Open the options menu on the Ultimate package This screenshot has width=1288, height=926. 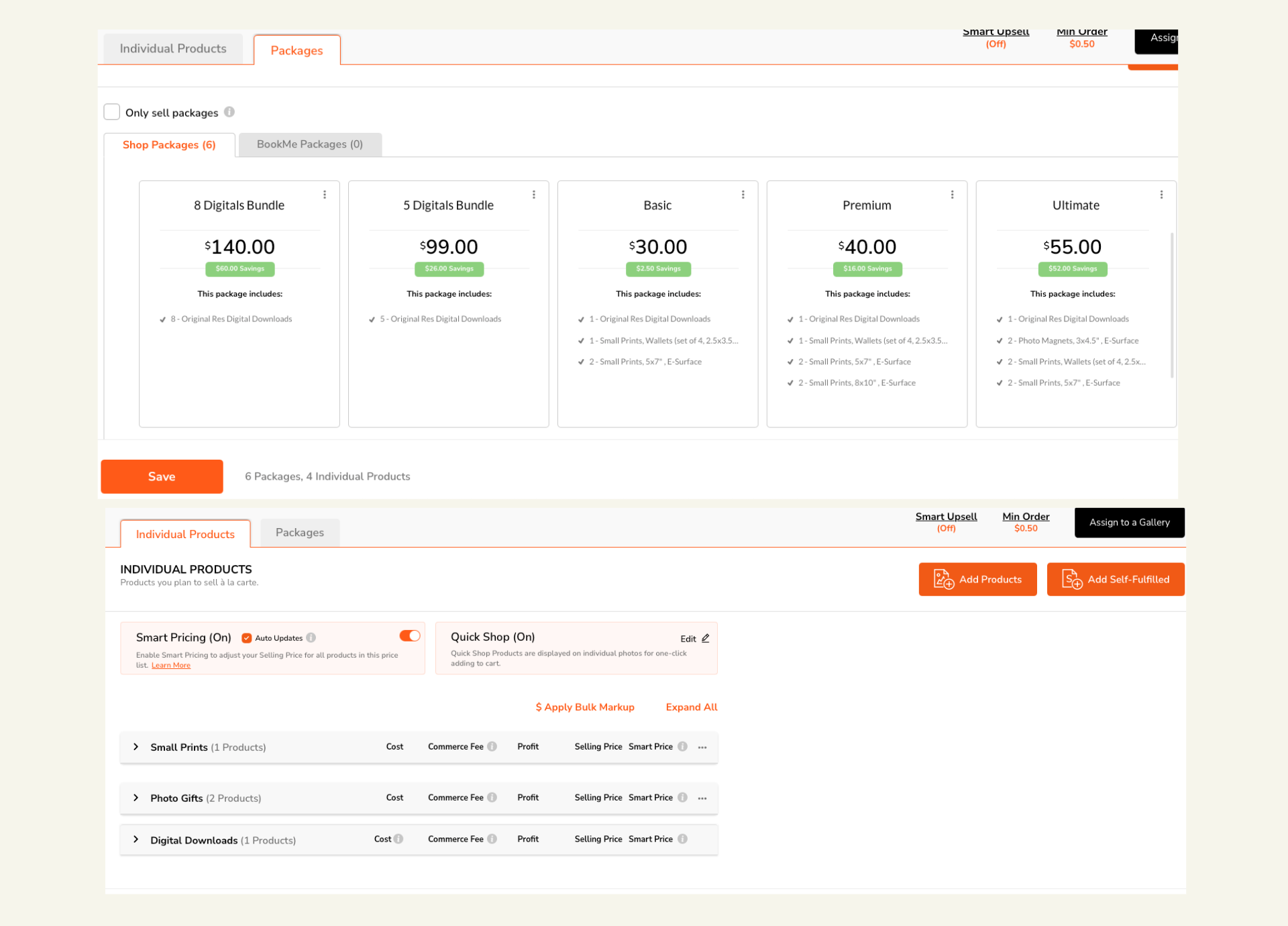pyautogui.click(x=1162, y=194)
